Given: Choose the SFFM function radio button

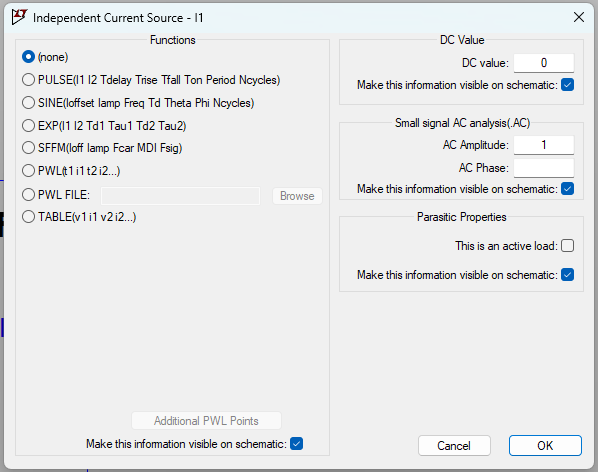Looking at the screenshot, I should coord(28,148).
